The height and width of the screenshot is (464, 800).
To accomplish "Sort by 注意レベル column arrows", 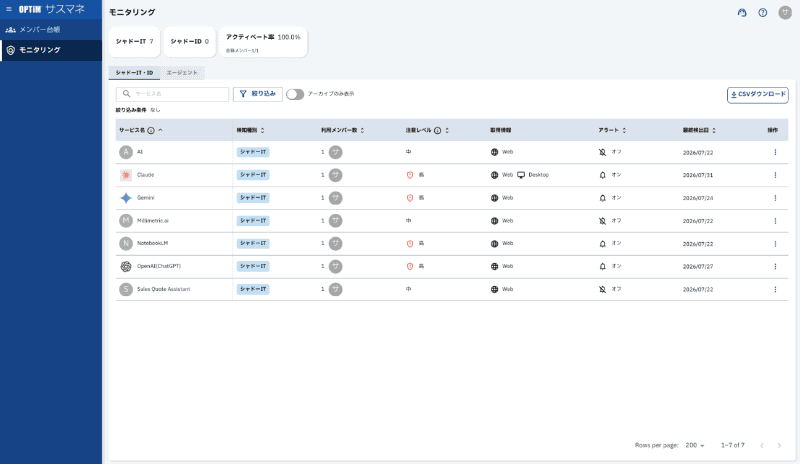I will (447, 131).
